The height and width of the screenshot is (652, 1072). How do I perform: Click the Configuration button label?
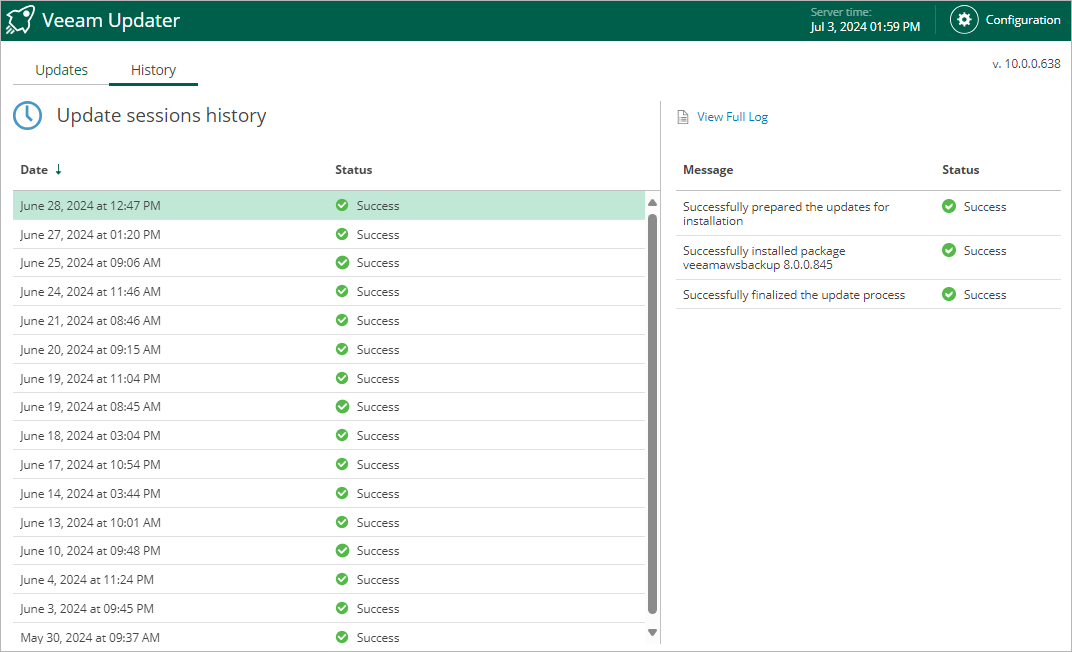[x=1022, y=20]
